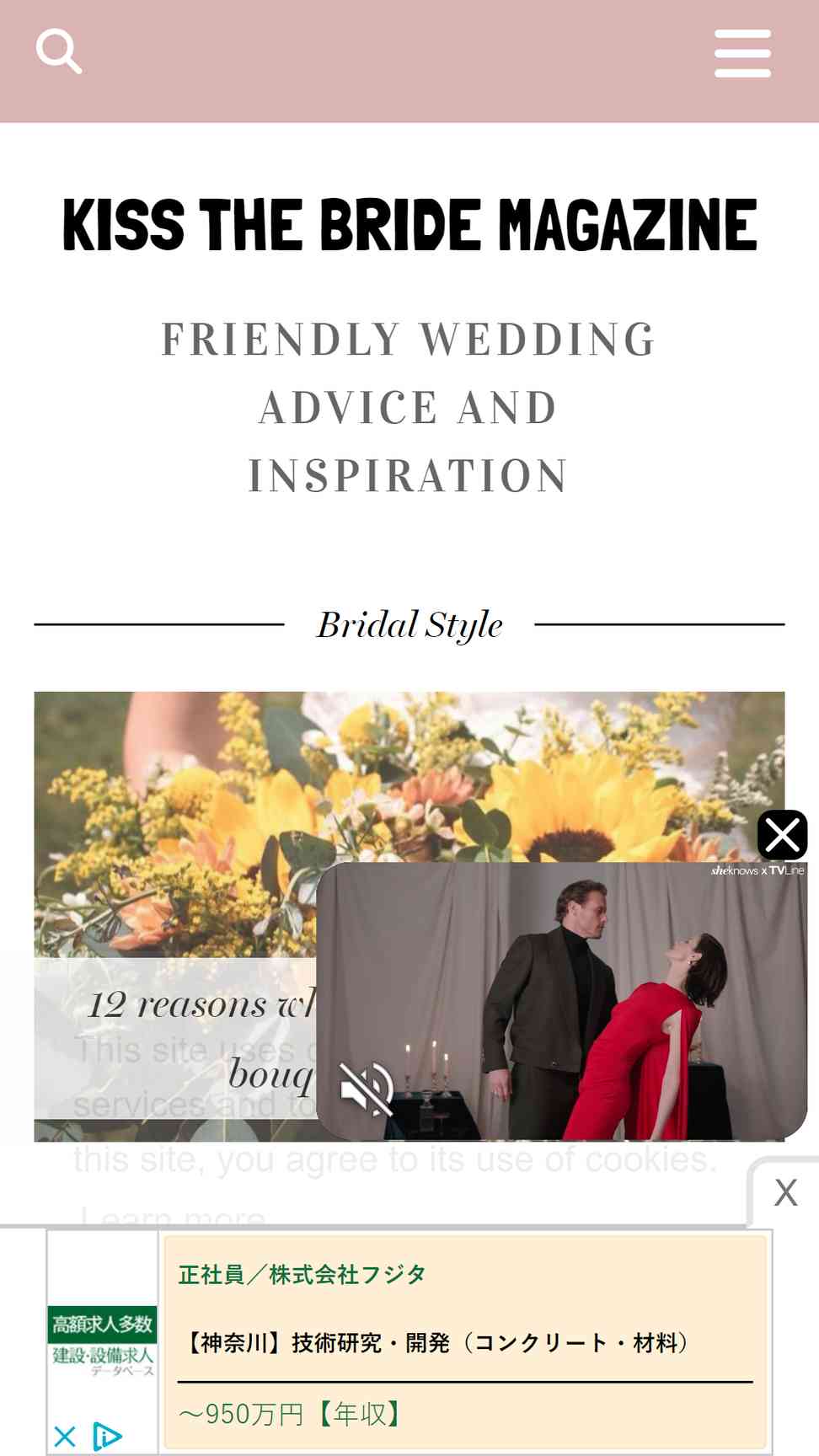Viewport: 819px width, 1456px height.
Task: Open the 正社員／株式会社フジタ ad headline
Action: click(x=302, y=1275)
